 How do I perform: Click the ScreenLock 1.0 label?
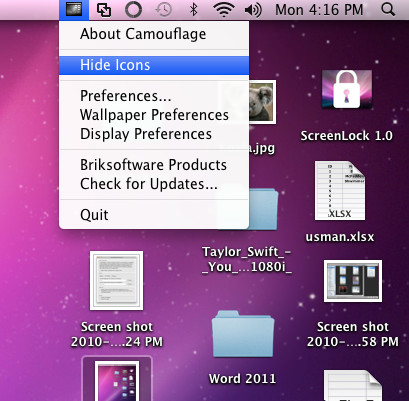pos(347,136)
